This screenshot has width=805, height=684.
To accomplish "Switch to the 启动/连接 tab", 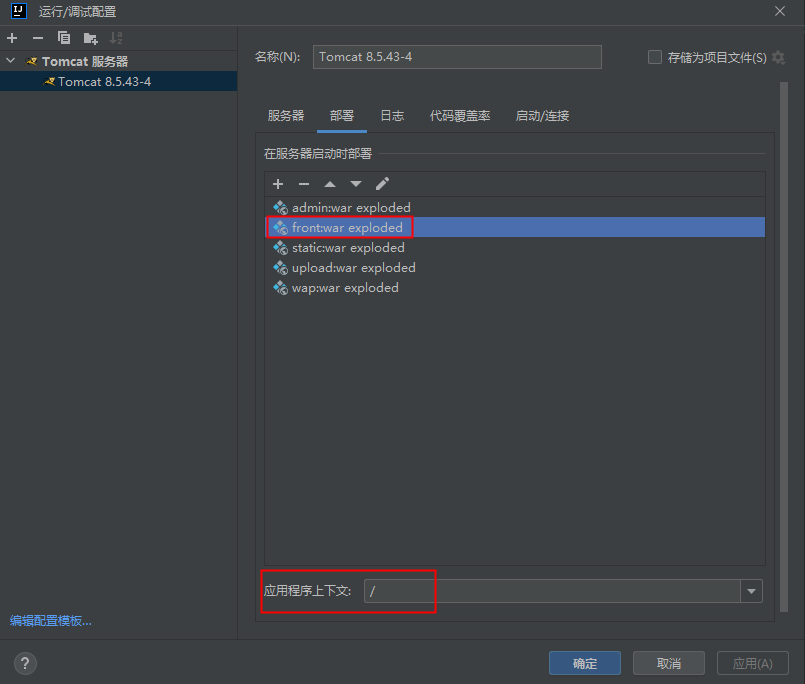I will click(x=543, y=116).
